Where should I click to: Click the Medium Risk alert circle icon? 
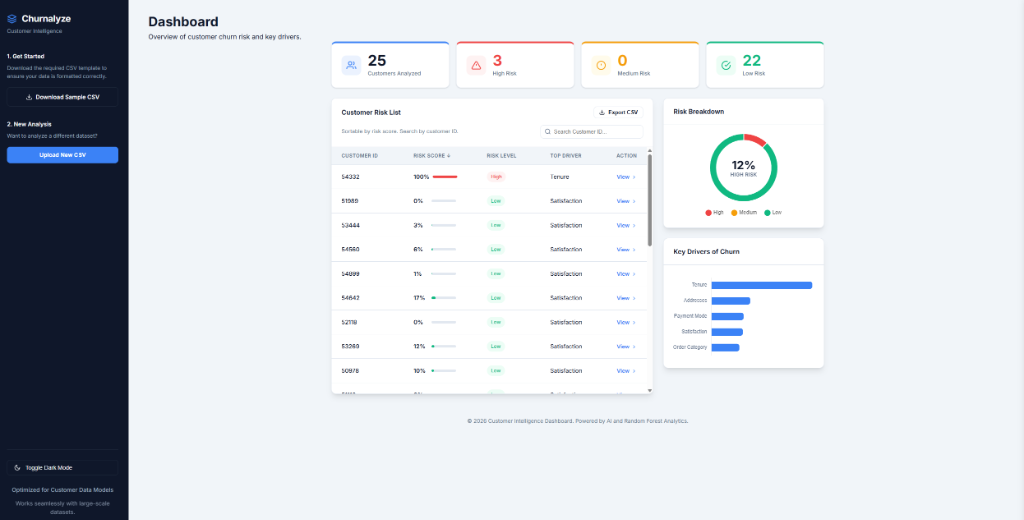601,65
